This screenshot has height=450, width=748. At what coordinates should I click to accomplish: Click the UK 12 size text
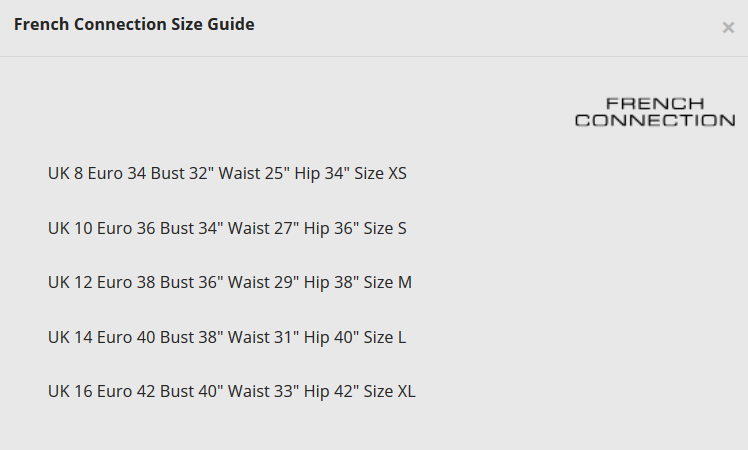(69, 282)
